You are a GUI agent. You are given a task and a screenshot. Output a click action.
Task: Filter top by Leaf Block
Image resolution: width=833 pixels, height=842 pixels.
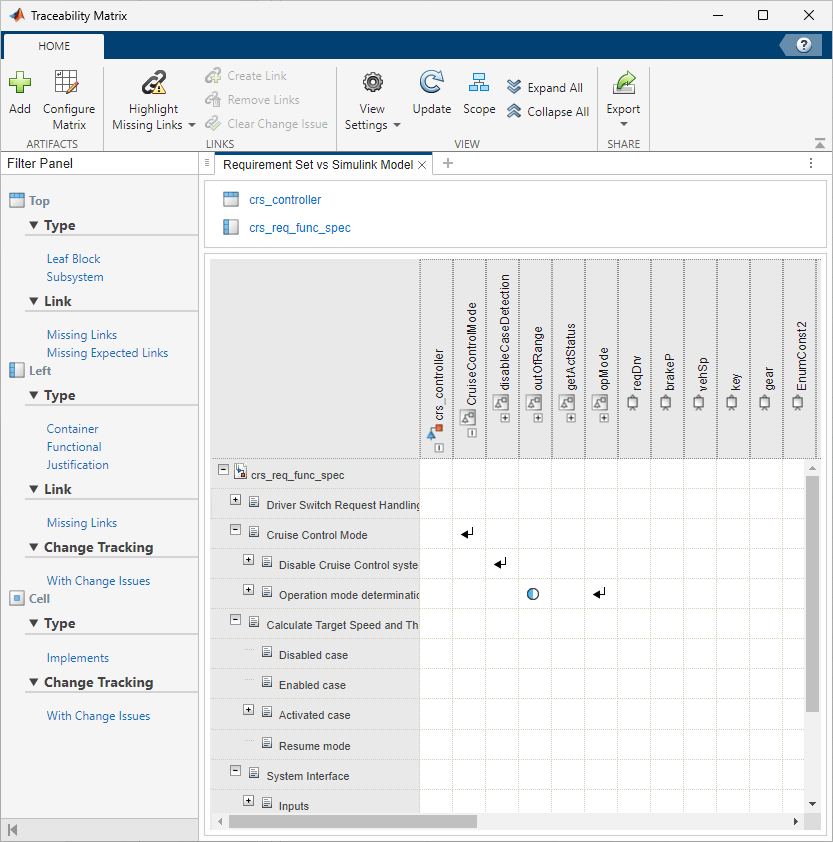(74, 259)
